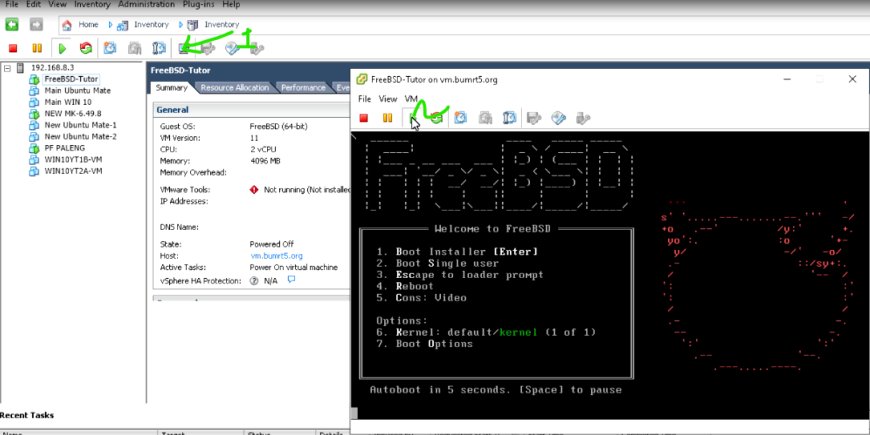
Task: Click the vm.bumrt5.org host link
Action: [276, 256]
